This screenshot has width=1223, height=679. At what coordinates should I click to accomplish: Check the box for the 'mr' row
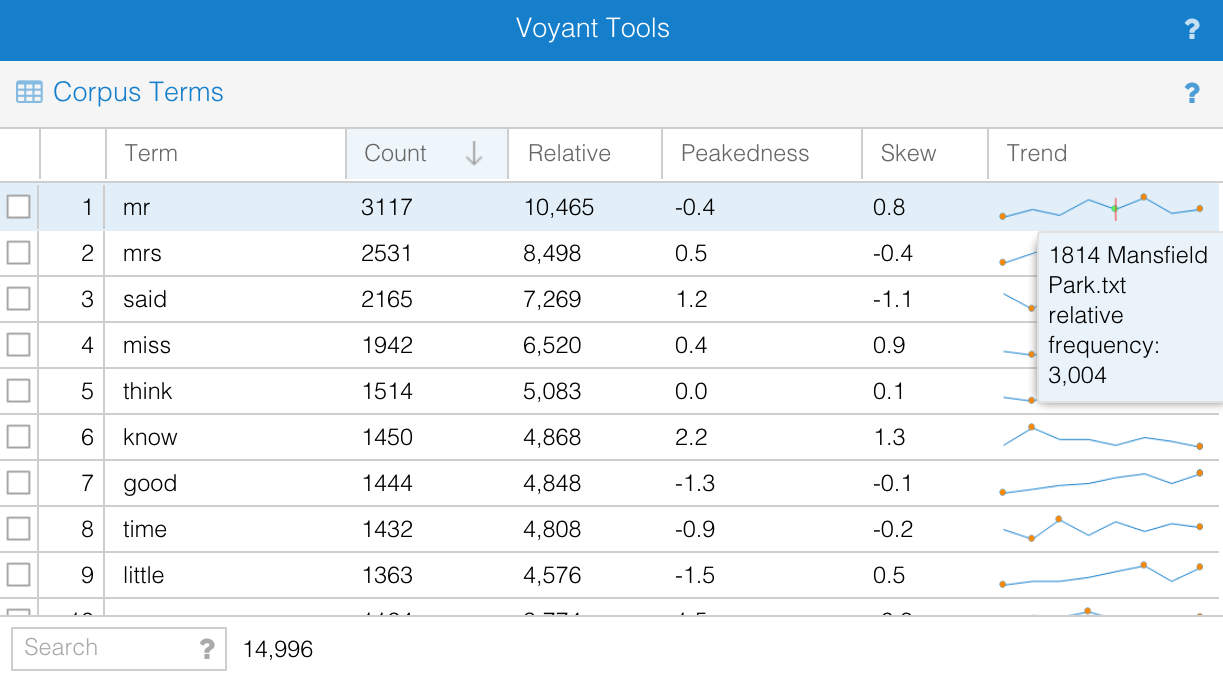point(19,207)
